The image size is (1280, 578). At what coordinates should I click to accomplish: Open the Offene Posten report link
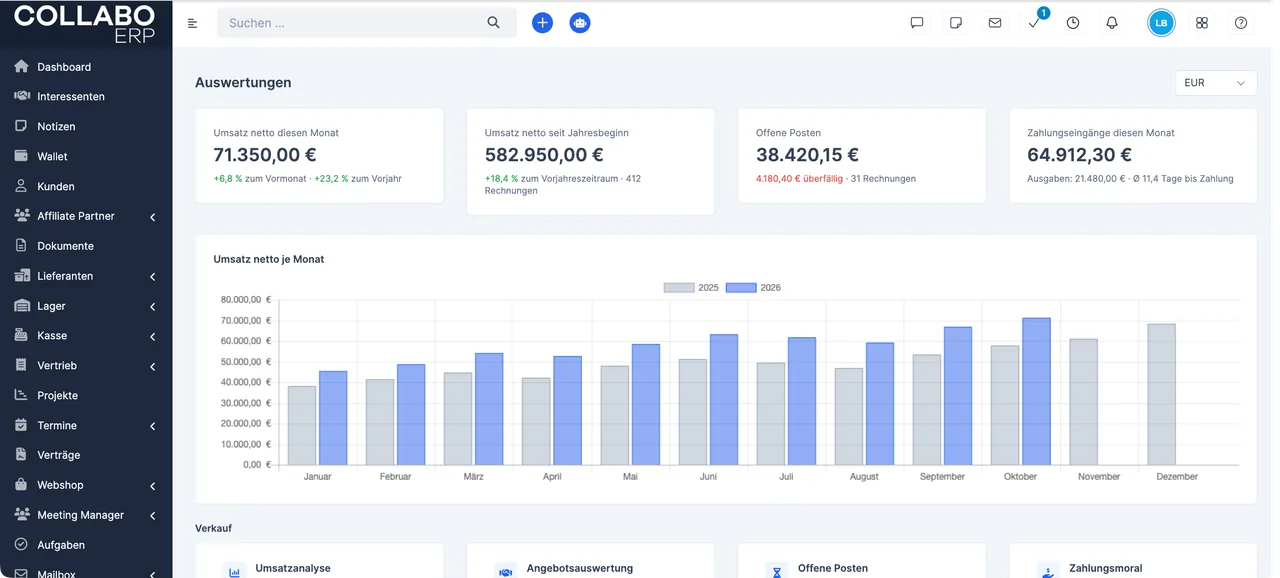tap(833, 568)
